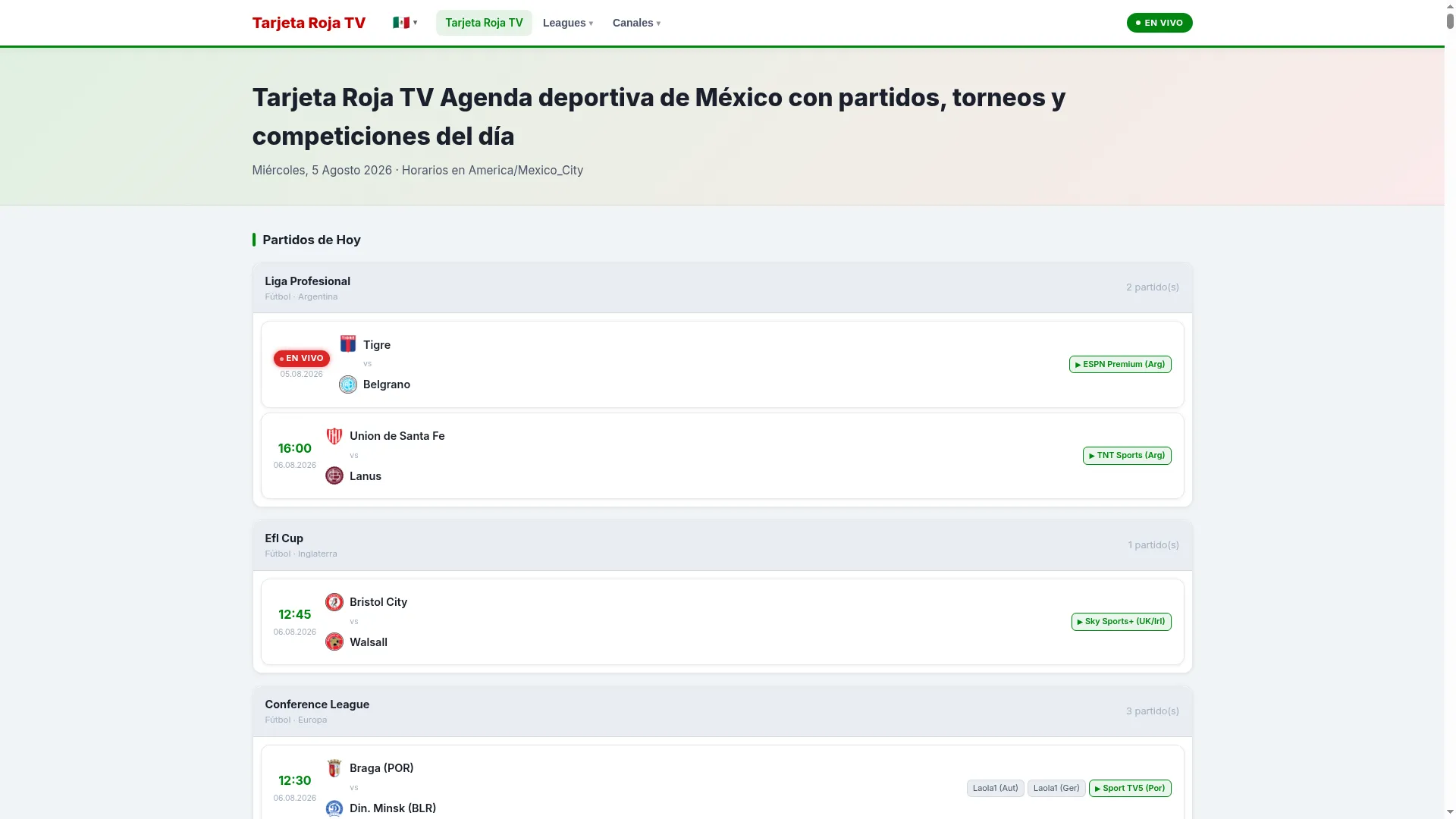
Task: Click the EN VIVO button in header
Action: 1159,23
